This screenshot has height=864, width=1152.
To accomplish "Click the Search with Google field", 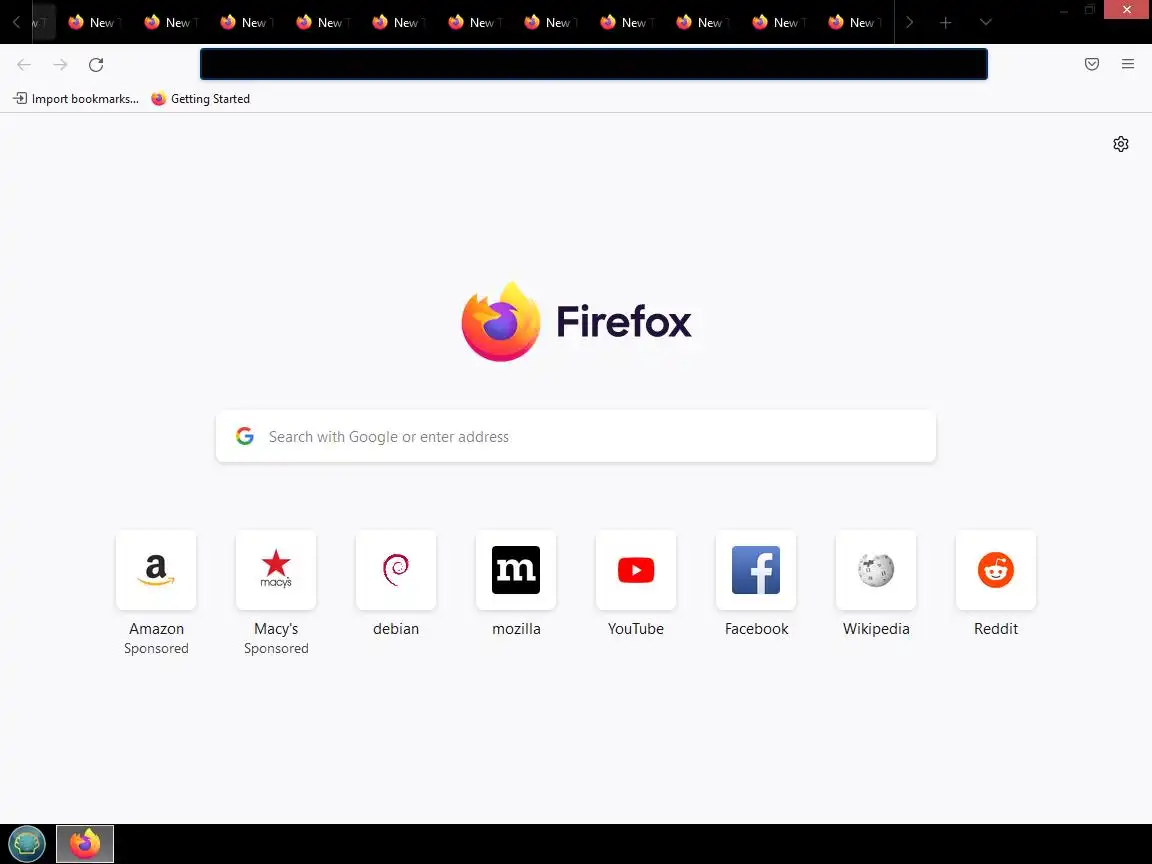I will [x=576, y=436].
